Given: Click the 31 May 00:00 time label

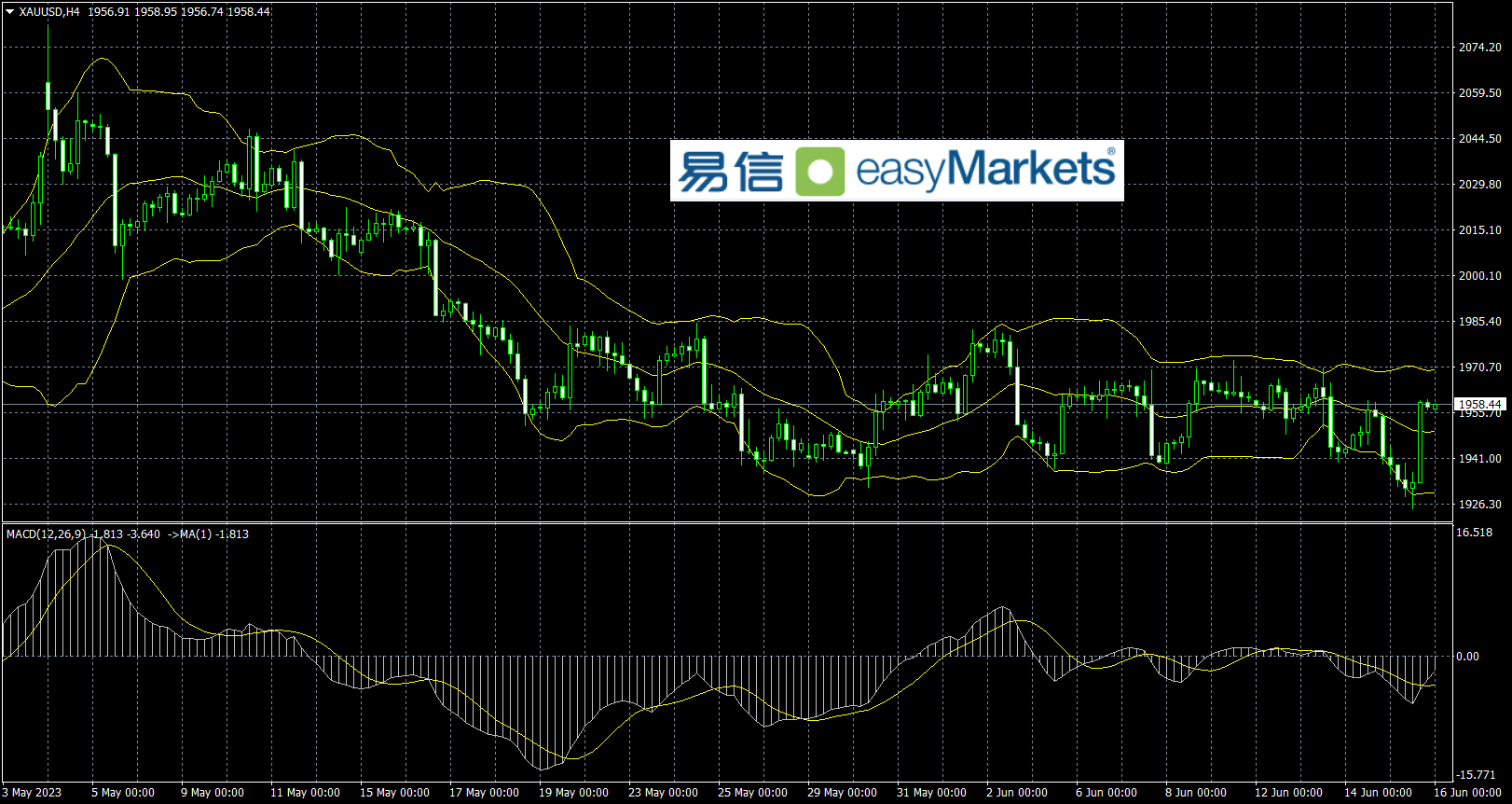Looking at the screenshot, I should tap(931, 793).
